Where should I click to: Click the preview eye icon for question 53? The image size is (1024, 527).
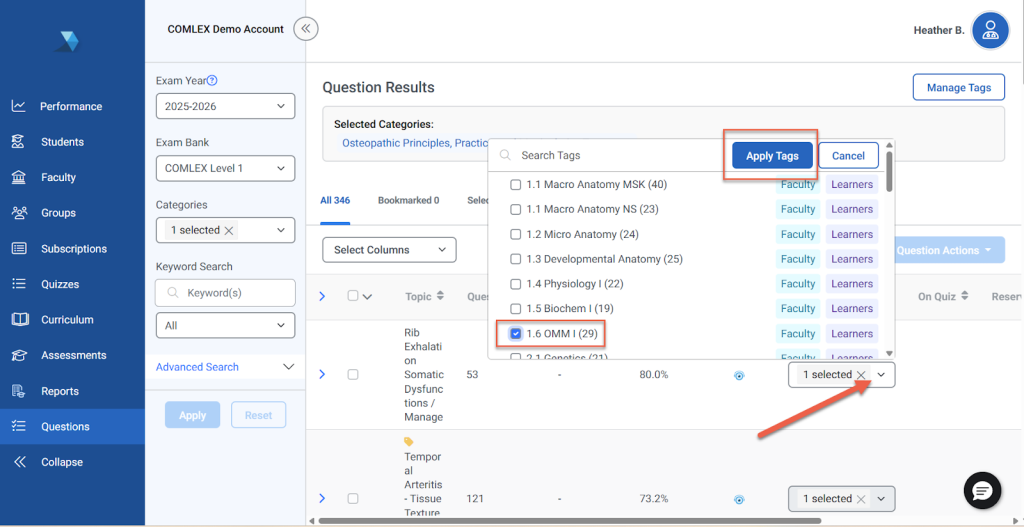(739, 375)
